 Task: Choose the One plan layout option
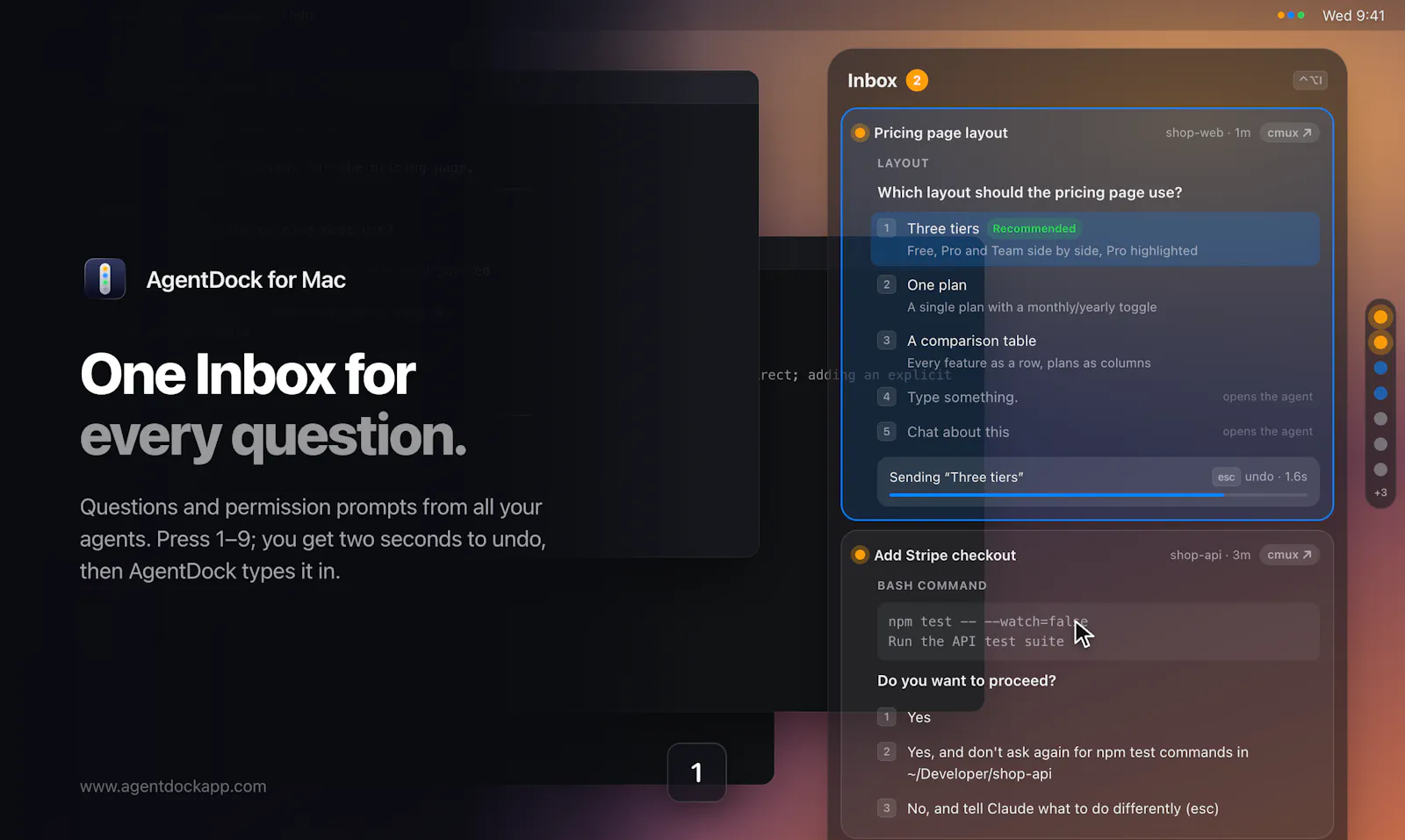click(x=1095, y=296)
